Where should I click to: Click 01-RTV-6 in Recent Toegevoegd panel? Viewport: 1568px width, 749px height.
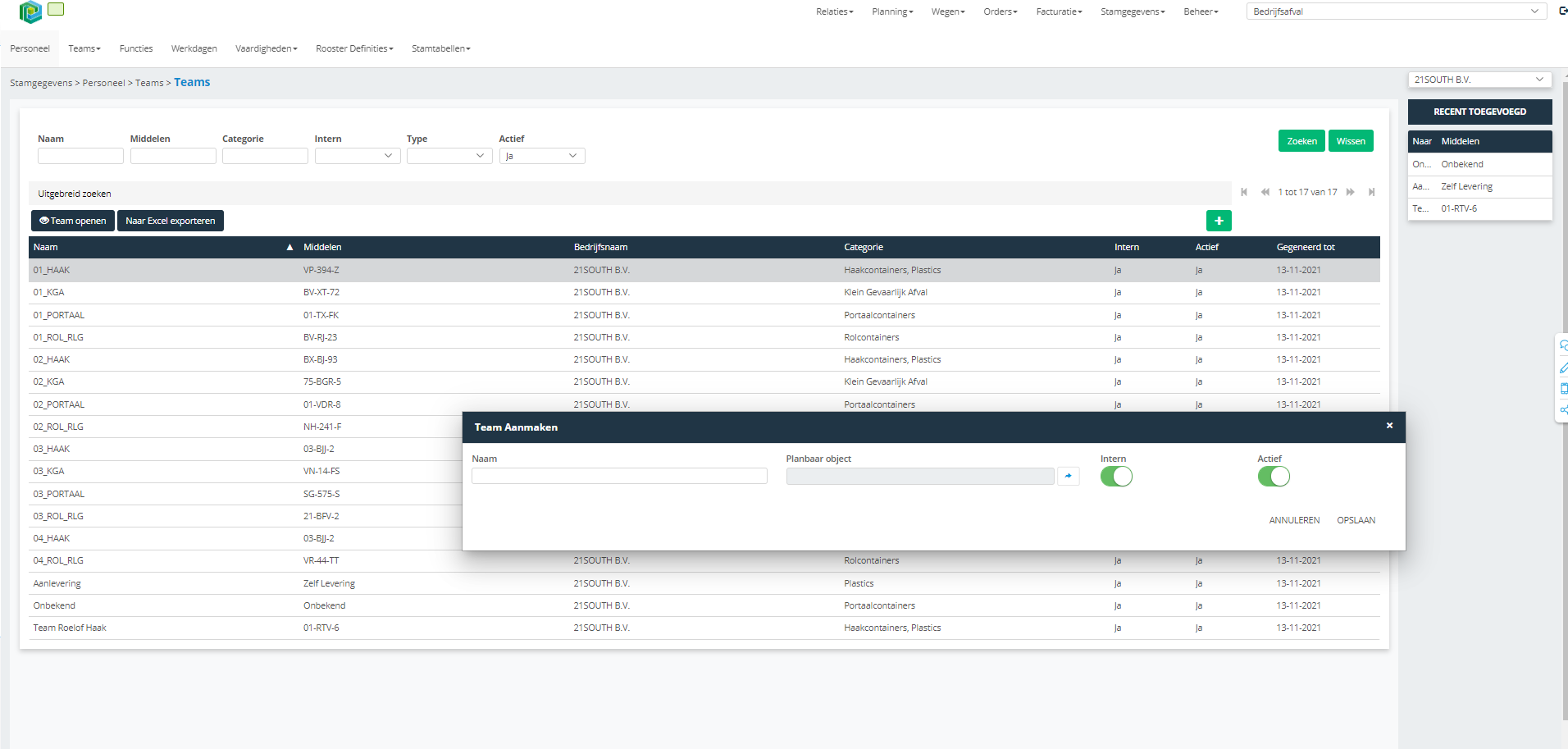coord(1459,208)
